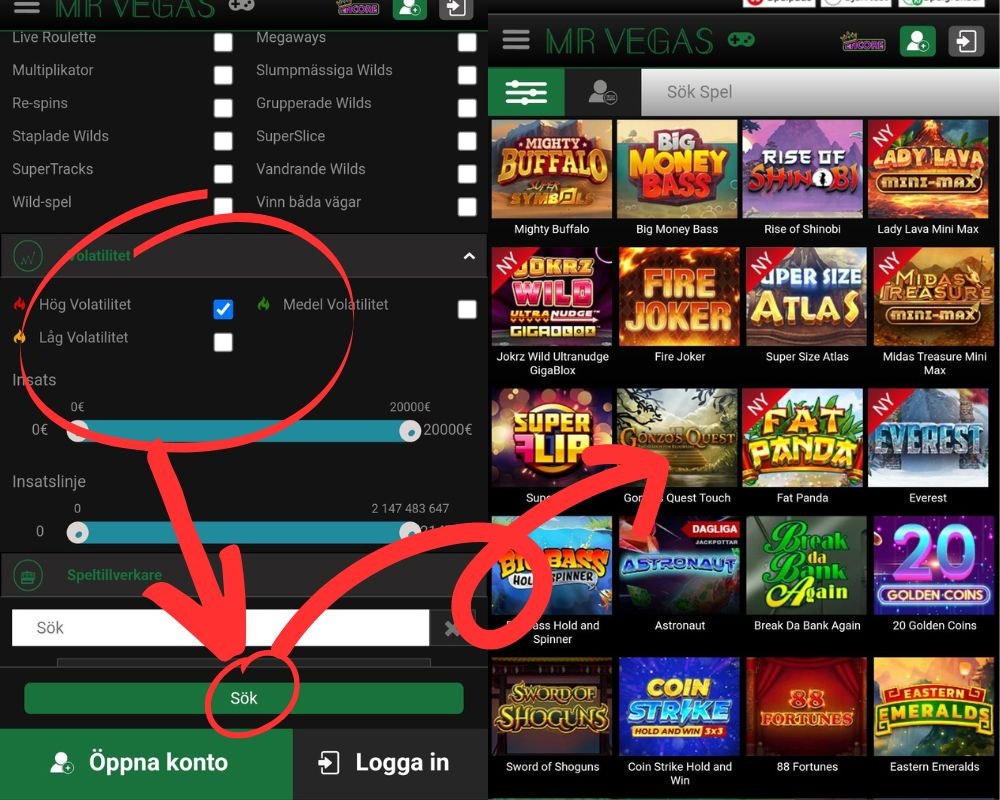Click the Encore crown logo icon
Screen dimensions: 1000x800
862,41
